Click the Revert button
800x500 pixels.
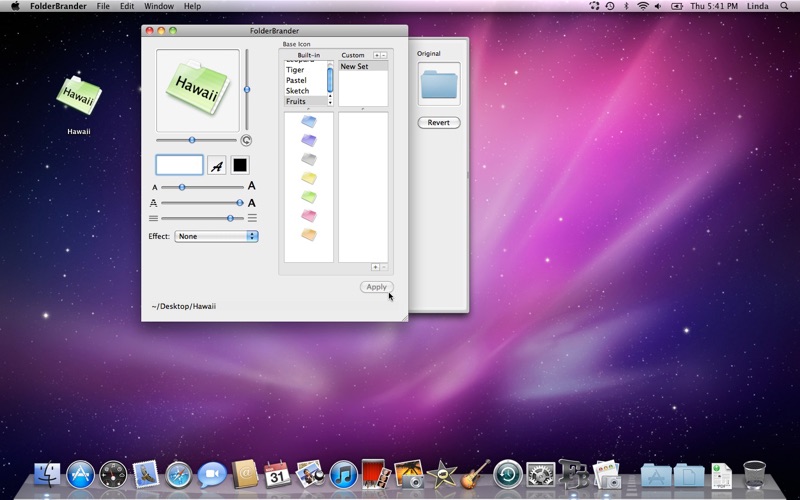438,123
